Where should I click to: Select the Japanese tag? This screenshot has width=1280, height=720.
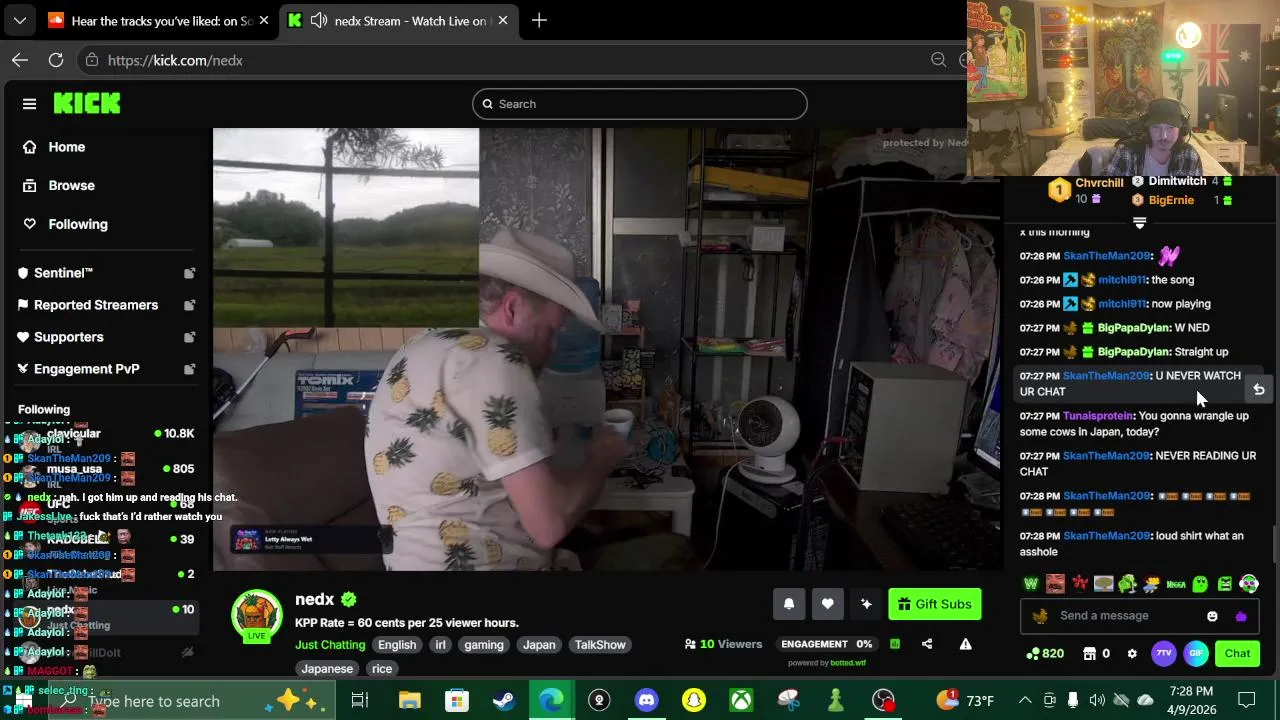click(327, 669)
